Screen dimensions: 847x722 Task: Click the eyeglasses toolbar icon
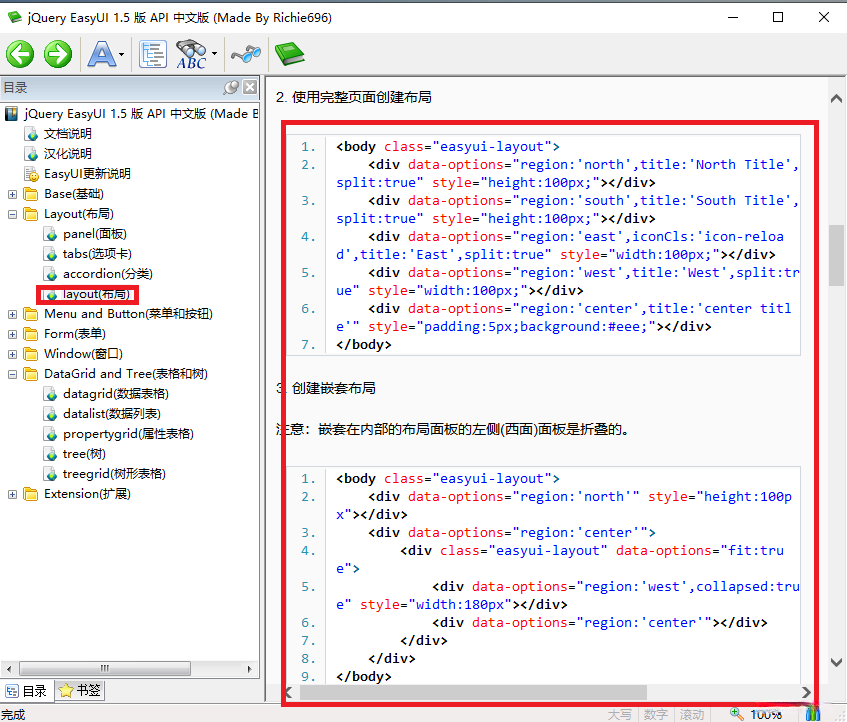[x=245, y=54]
